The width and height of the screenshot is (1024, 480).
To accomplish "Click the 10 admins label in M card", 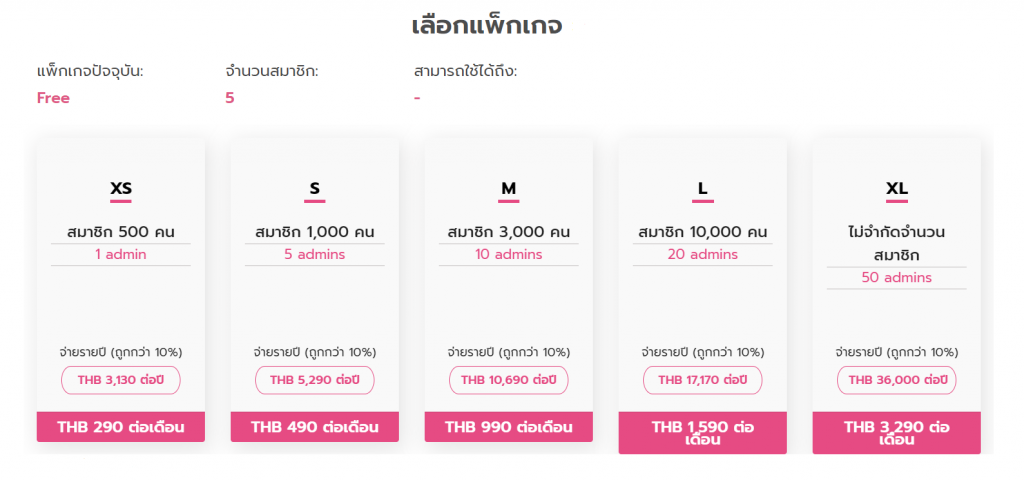I will [x=509, y=255].
